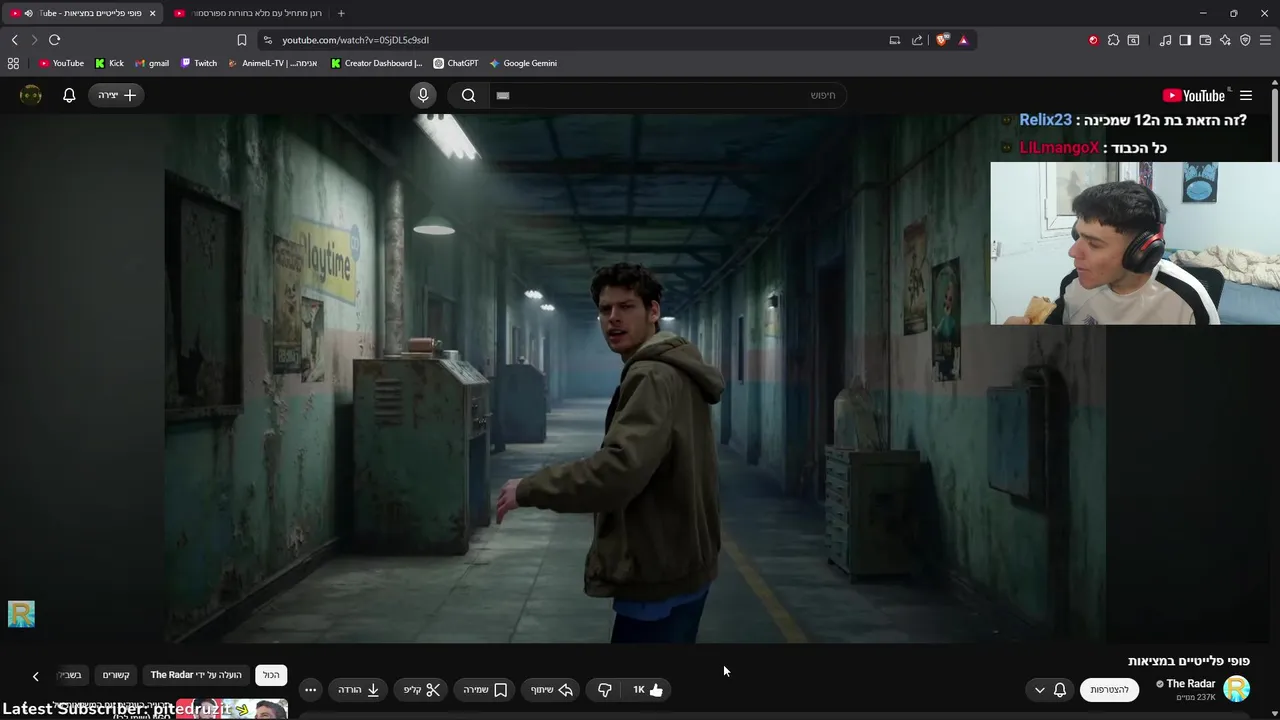Image resolution: width=1280 pixels, height=720 pixels.
Task: Open the browser main hamburger menu
Action: 1265,40
